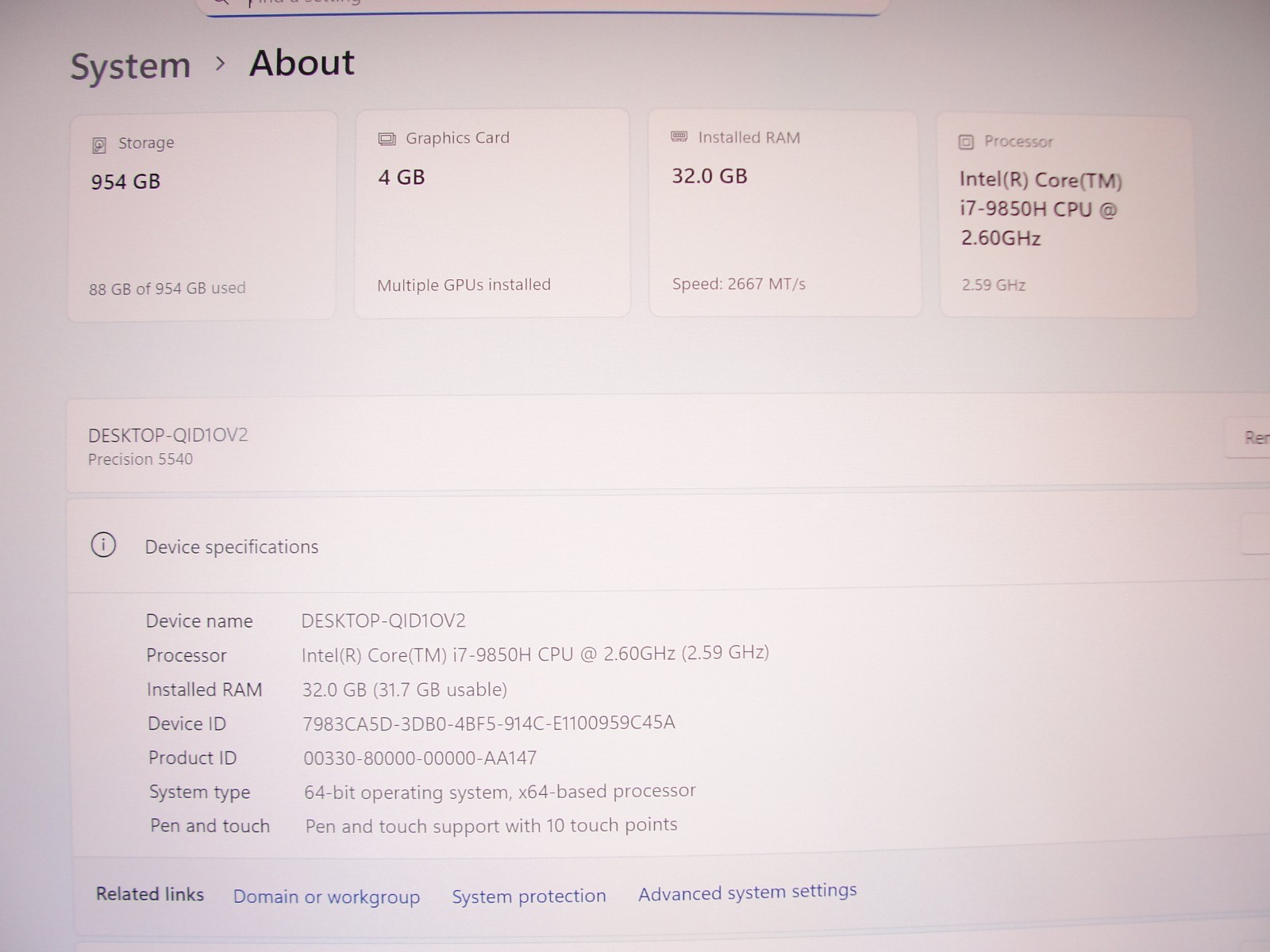1270x952 pixels.
Task: Select Product ID 00330-80000-00000-AA147
Action: (x=420, y=758)
